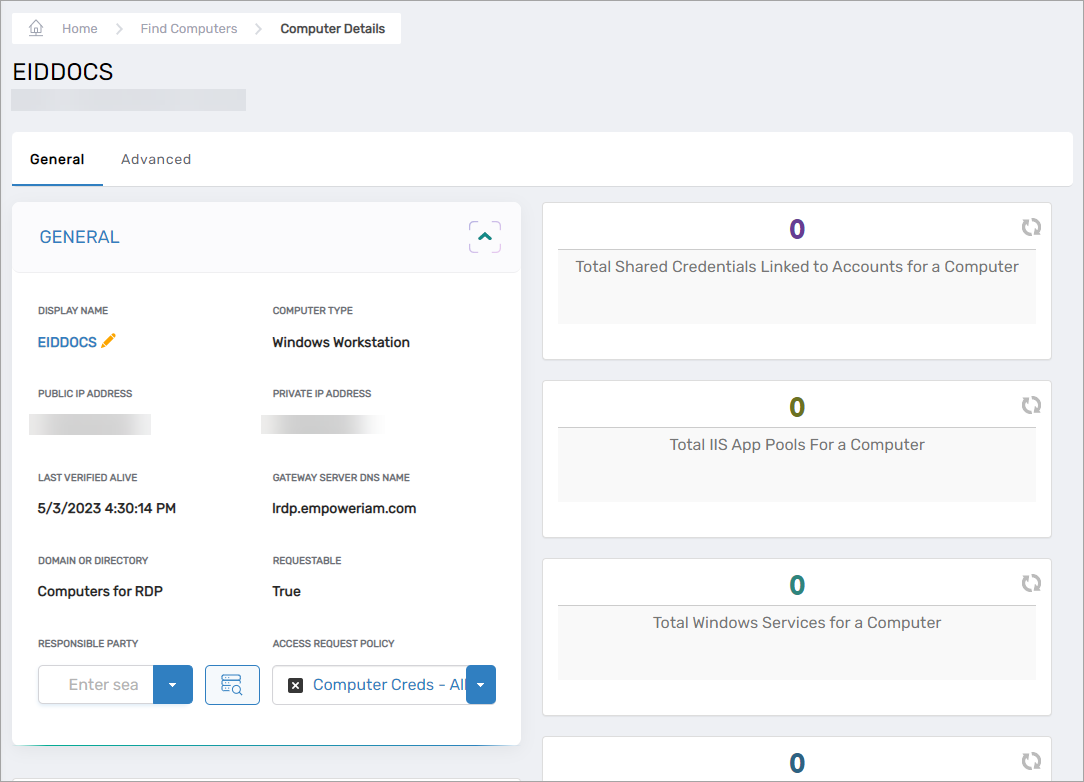Collapse the GENERAL panel with chevron
The width and height of the screenshot is (1084, 782).
coord(485,237)
